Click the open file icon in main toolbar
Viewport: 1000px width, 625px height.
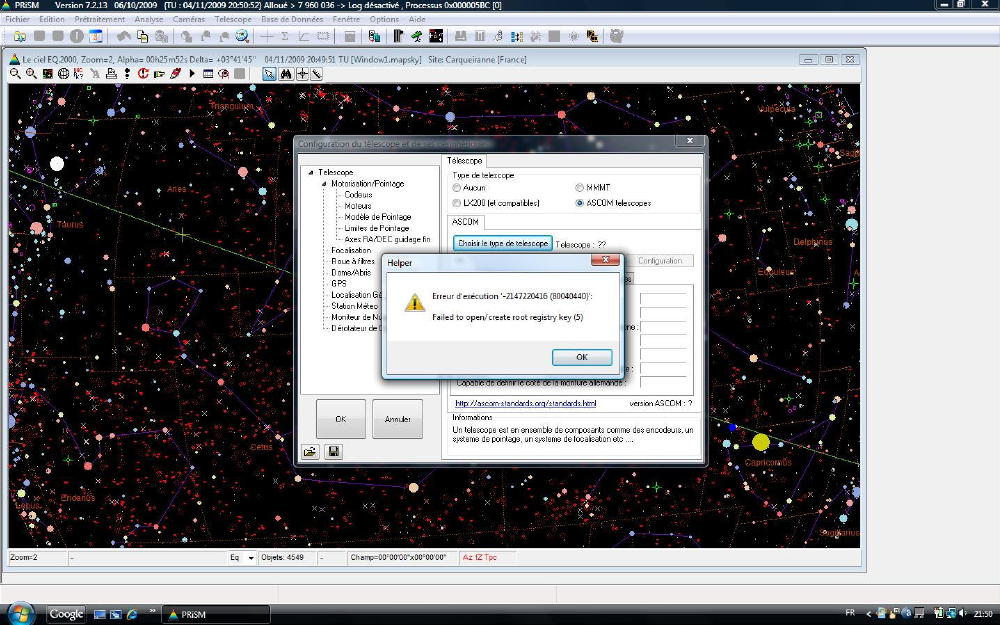tap(20, 37)
